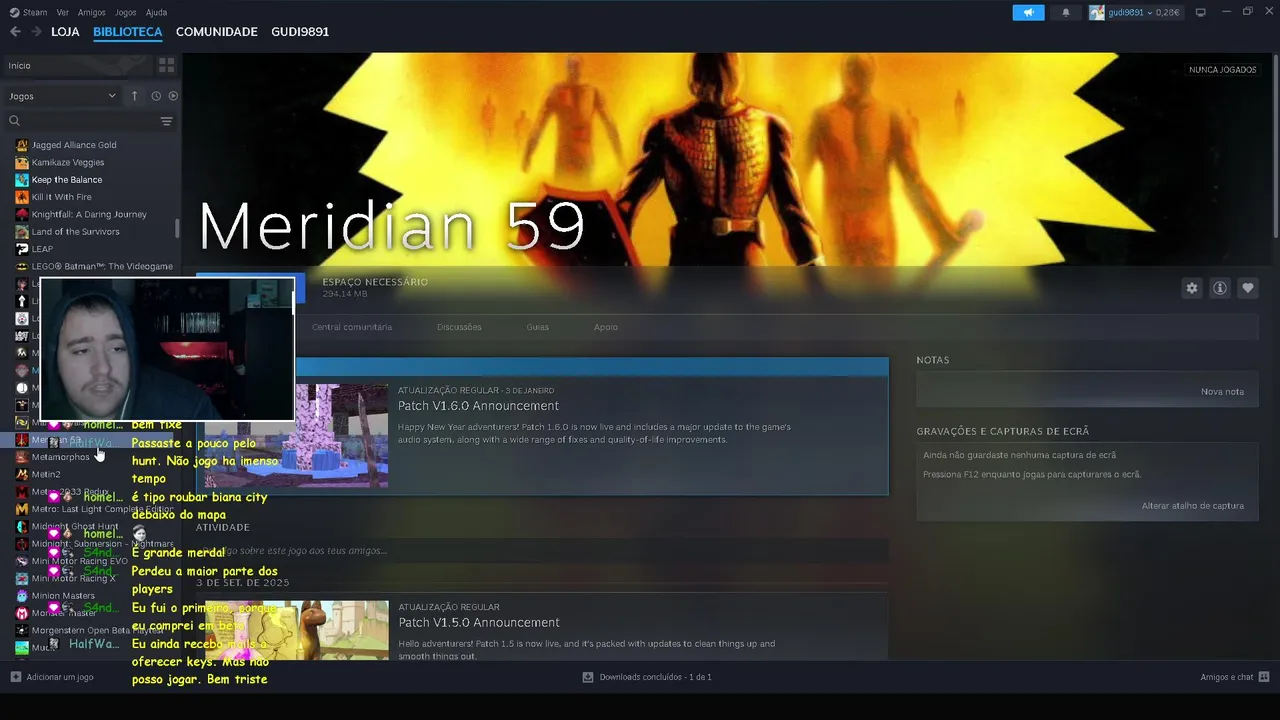The image size is (1280, 720).
Task: Go to LOJA tab
Action: click(x=65, y=32)
